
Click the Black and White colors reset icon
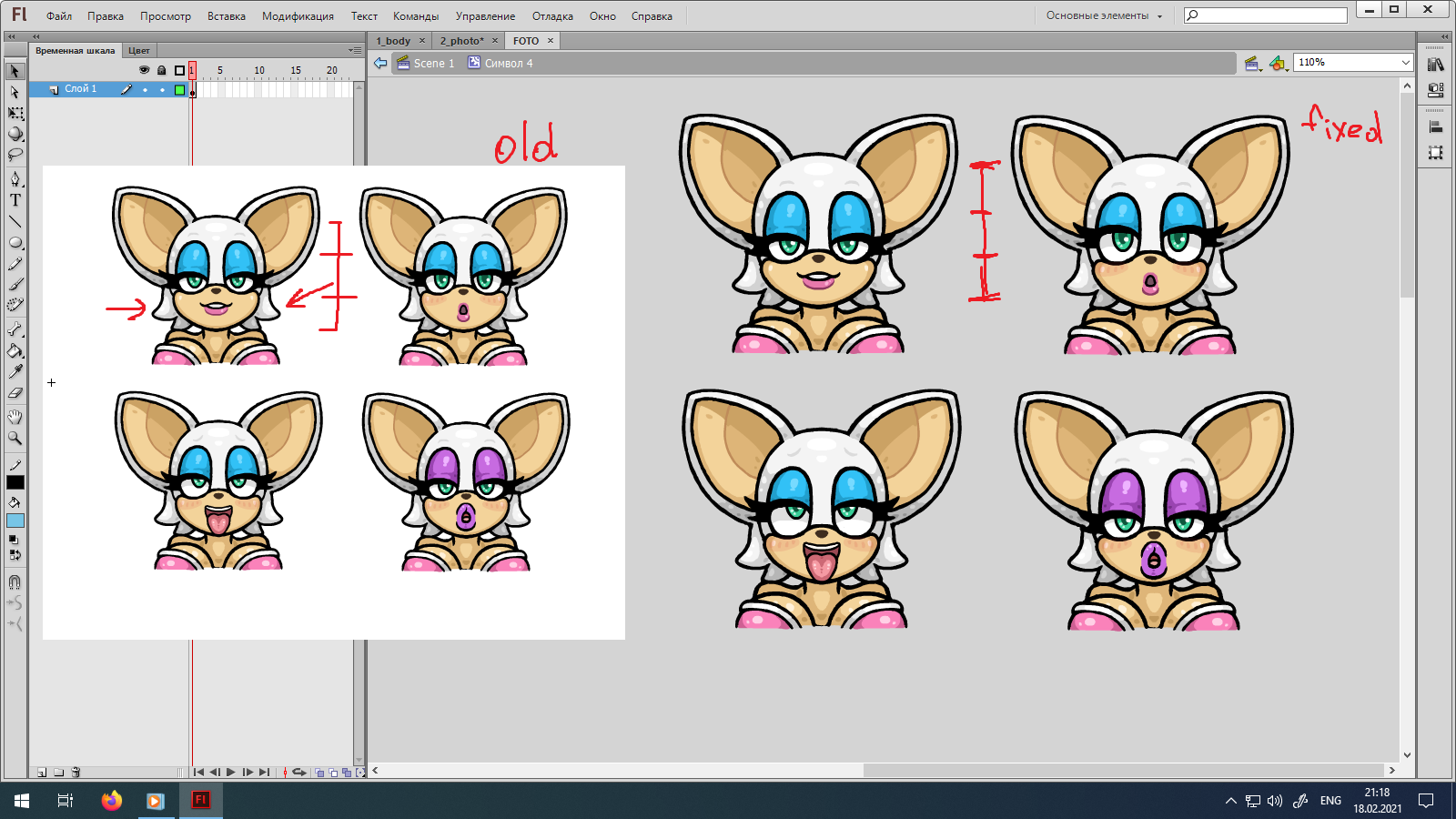coord(13,540)
